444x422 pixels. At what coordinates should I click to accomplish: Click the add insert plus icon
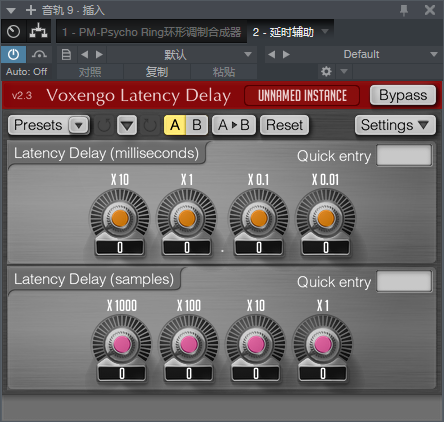(x=31, y=10)
